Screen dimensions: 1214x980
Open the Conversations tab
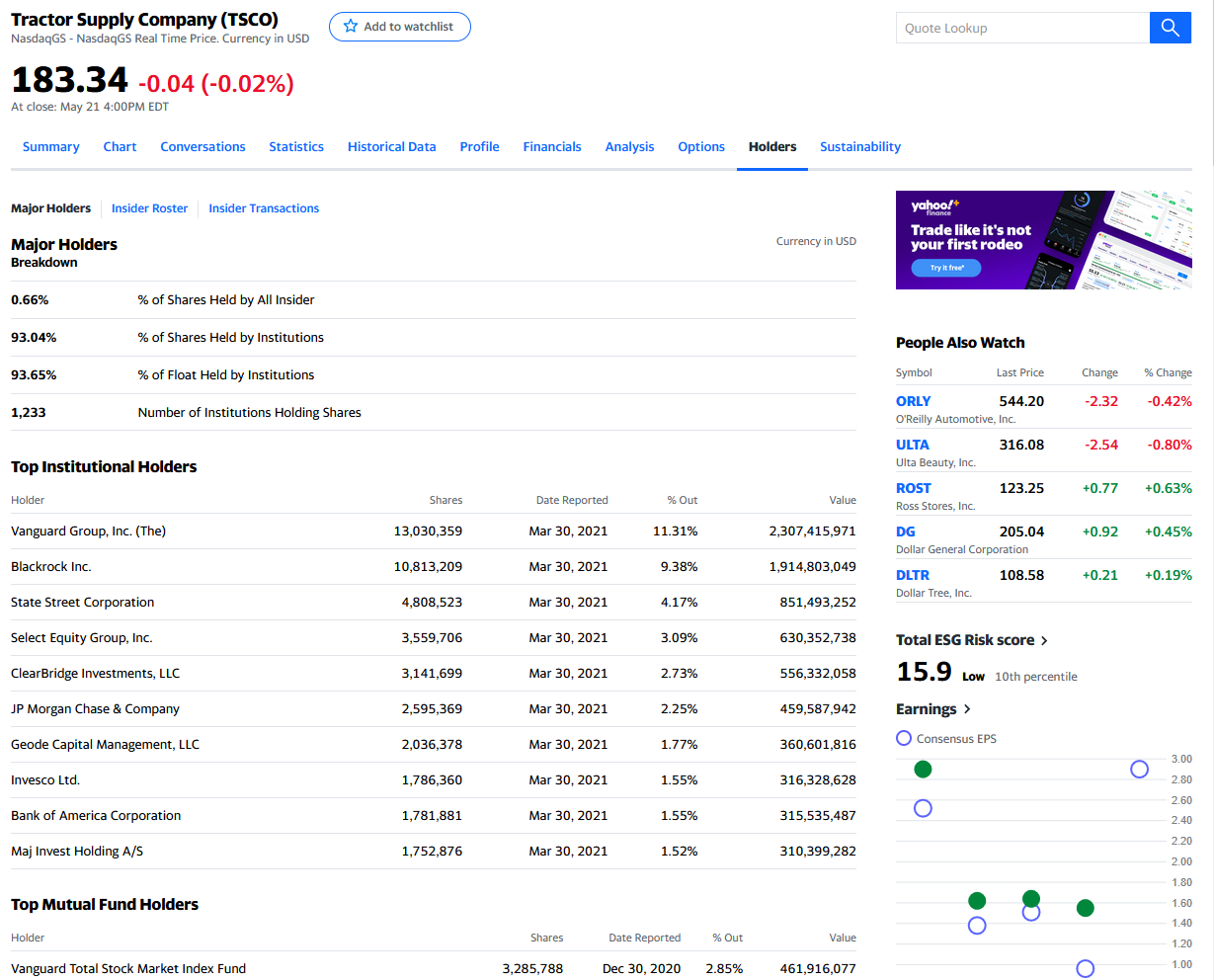point(202,146)
